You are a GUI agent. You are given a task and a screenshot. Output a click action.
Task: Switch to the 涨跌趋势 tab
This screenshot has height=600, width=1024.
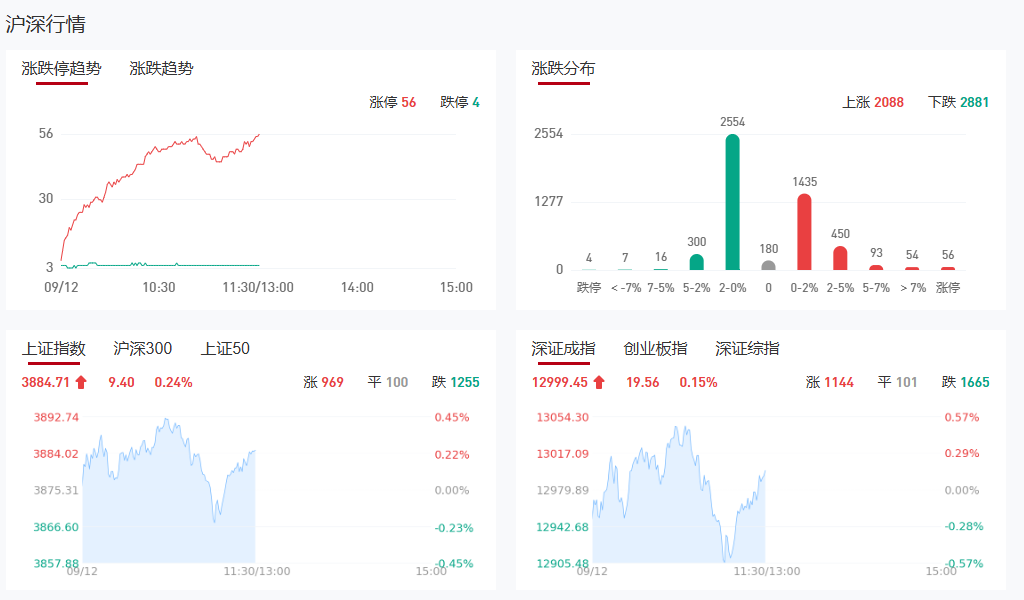point(161,69)
